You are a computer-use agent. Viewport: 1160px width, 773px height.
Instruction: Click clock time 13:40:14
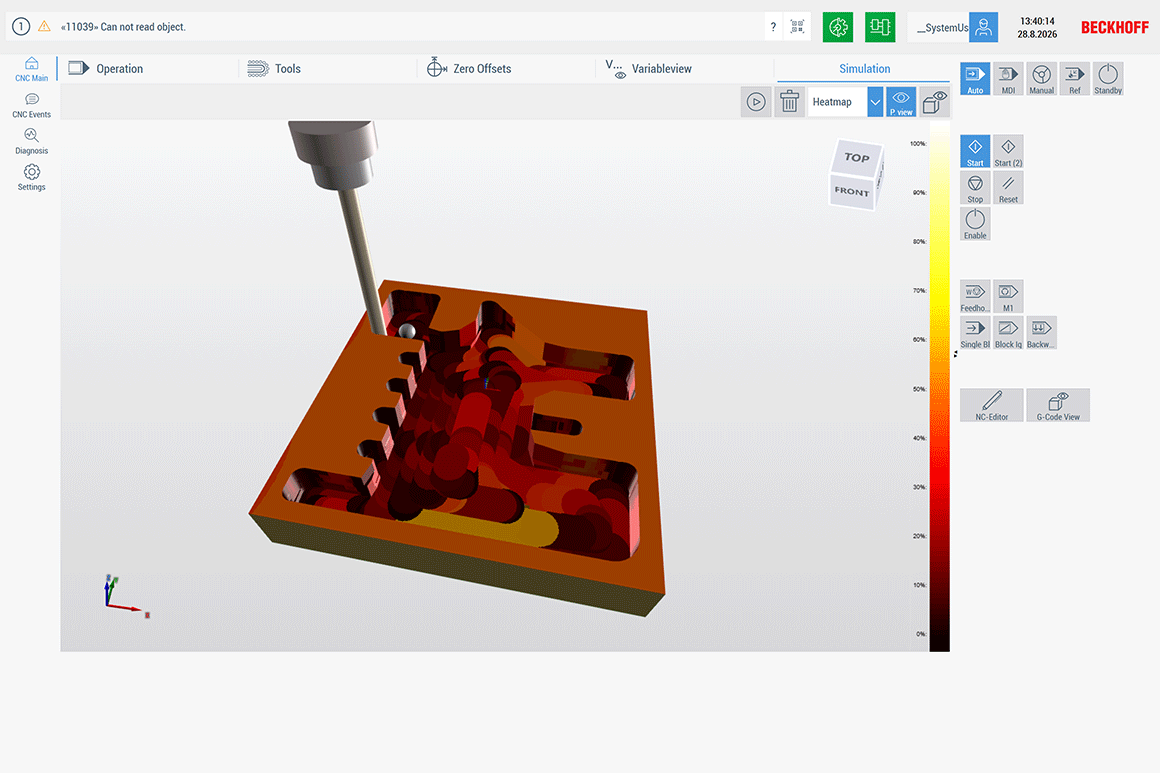coord(1037,21)
